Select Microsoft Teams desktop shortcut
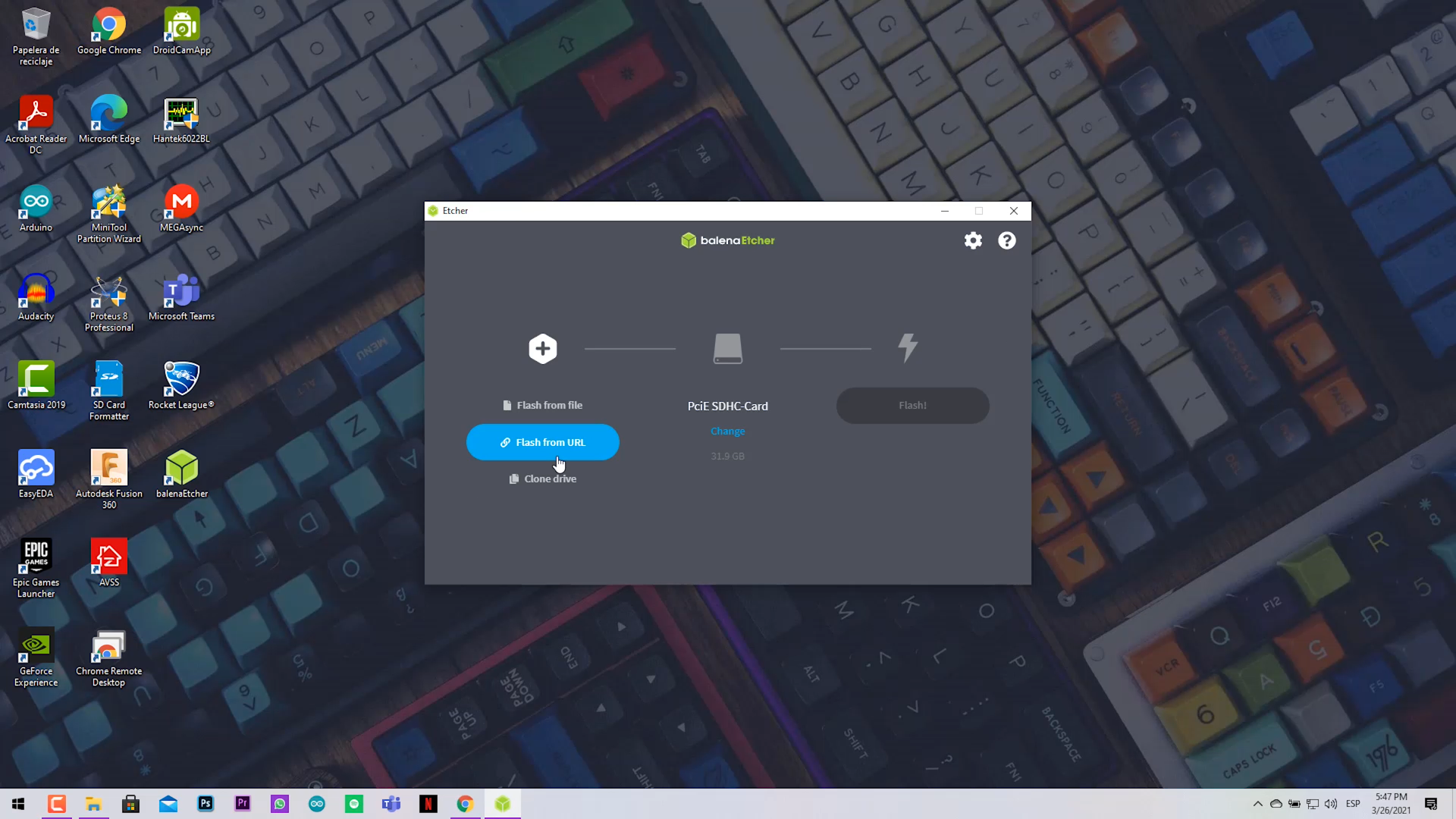Screen dimensions: 1456x819 point(182,298)
